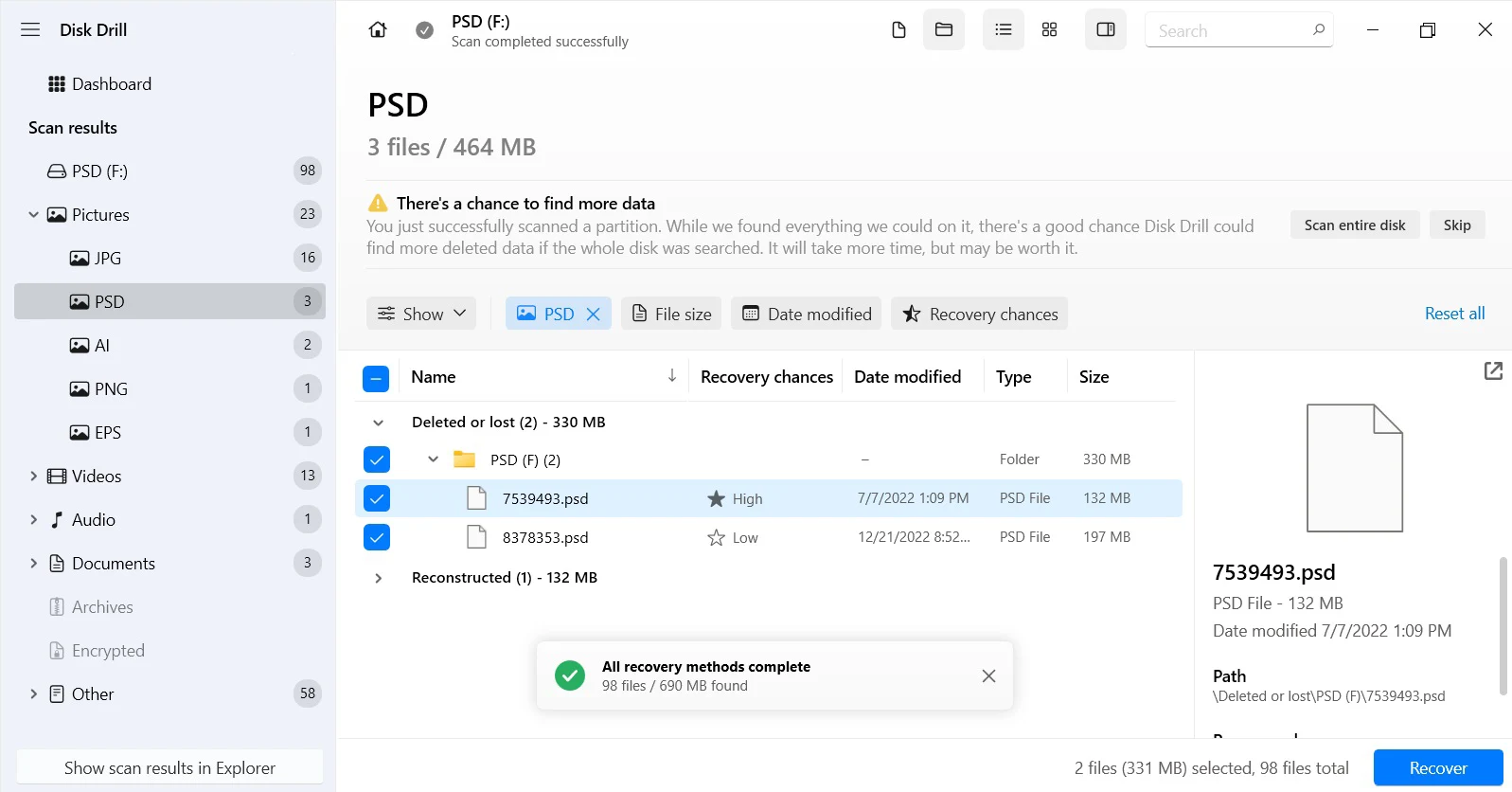Open the hamburger menu
This screenshot has width=1512, height=792.
coord(30,29)
